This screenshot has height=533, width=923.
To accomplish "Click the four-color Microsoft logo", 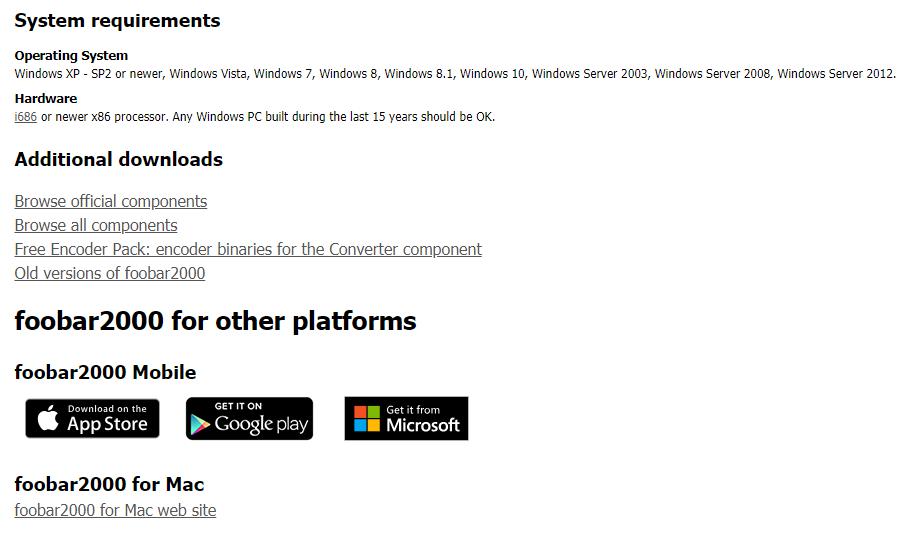I will [367, 419].
